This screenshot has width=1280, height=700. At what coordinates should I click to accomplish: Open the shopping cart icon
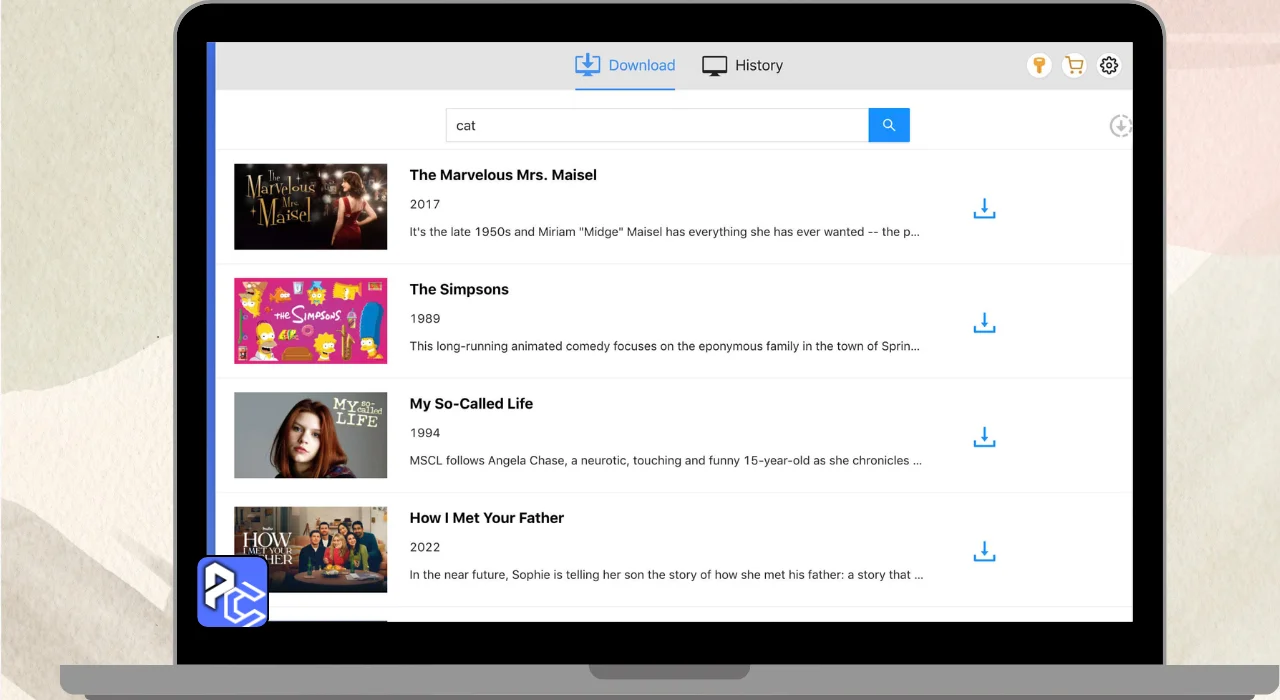click(x=1074, y=66)
